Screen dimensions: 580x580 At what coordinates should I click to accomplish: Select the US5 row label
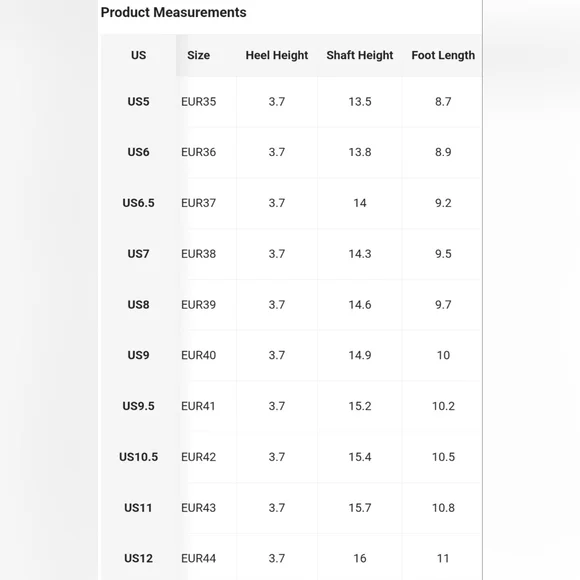point(138,101)
